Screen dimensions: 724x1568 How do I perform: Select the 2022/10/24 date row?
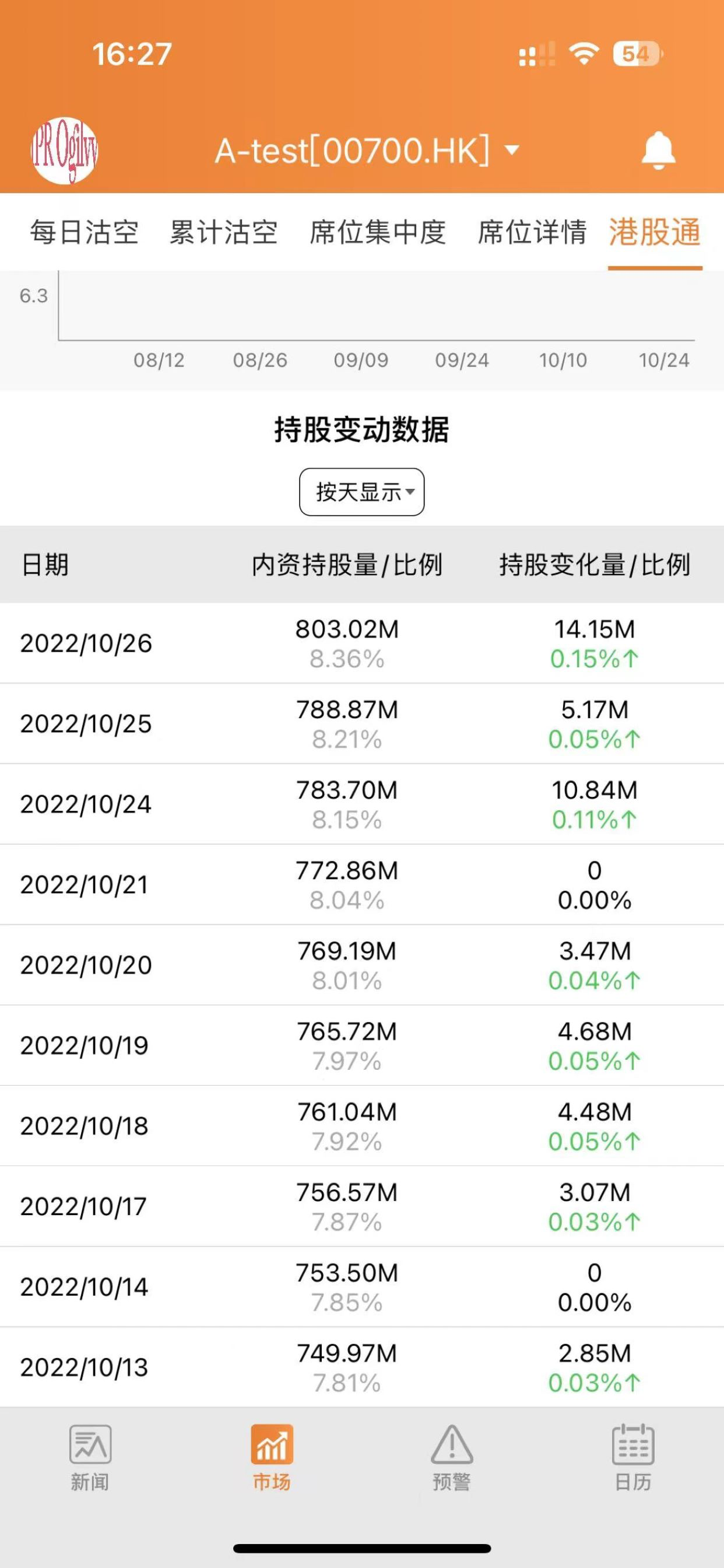pos(362,803)
